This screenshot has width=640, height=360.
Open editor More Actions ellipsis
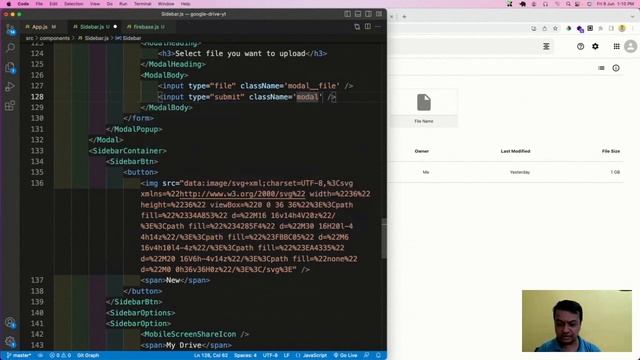click(x=378, y=27)
